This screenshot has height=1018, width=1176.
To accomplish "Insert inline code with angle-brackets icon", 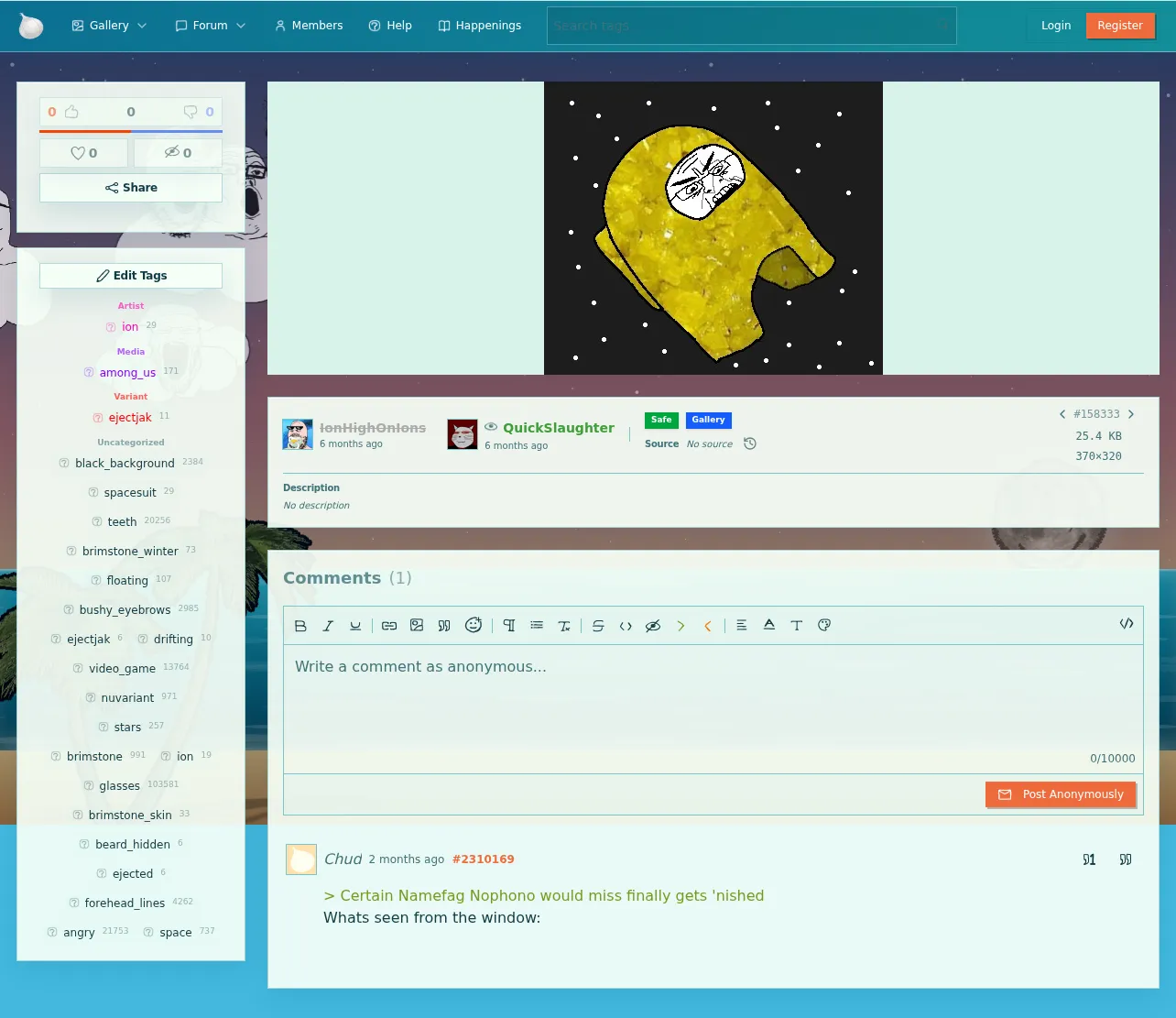I will pos(626,626).
